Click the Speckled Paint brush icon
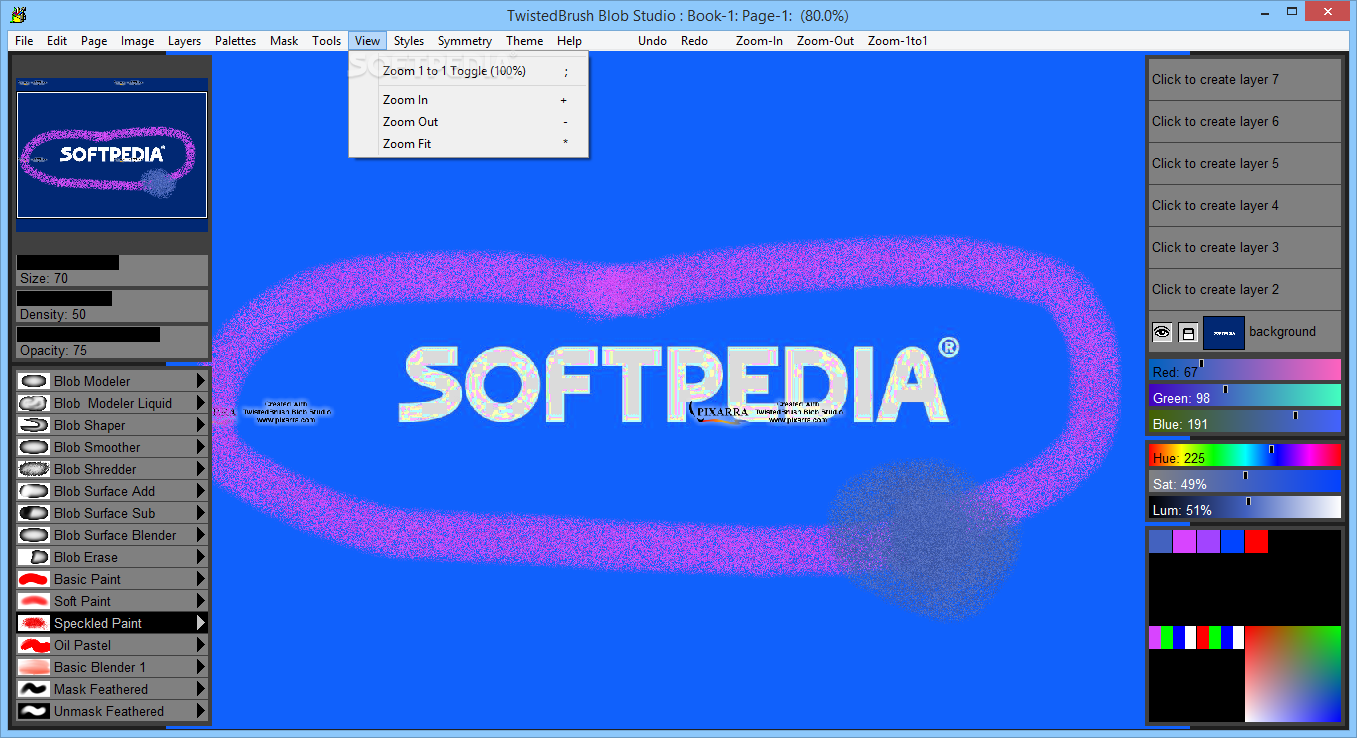The image size is (1357, 738). pyautogui.click(x=34, y=623)
